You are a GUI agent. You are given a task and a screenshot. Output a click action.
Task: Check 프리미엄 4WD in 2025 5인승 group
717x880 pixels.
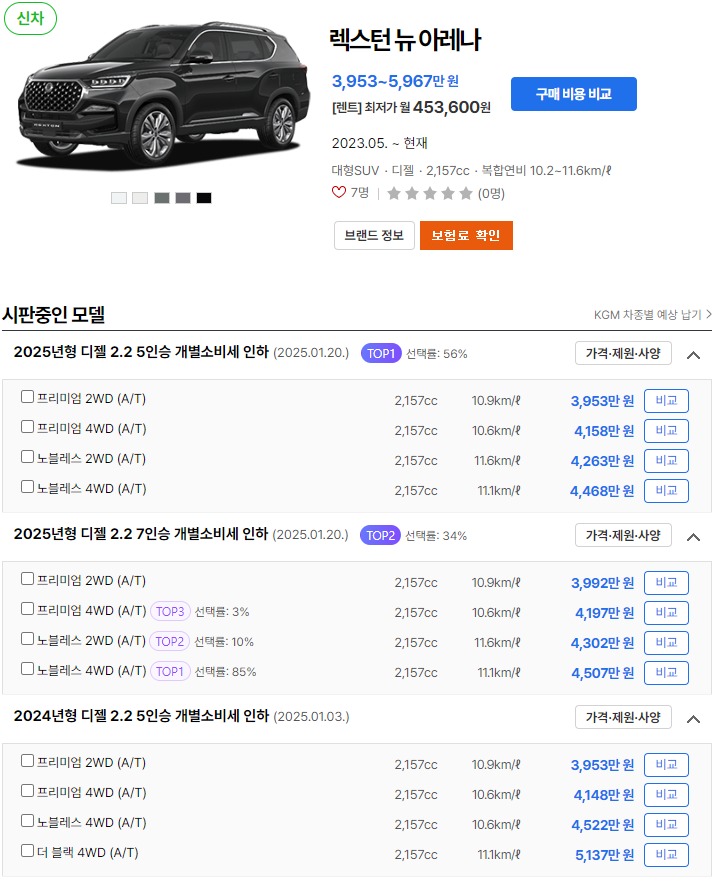click(27, 427)
